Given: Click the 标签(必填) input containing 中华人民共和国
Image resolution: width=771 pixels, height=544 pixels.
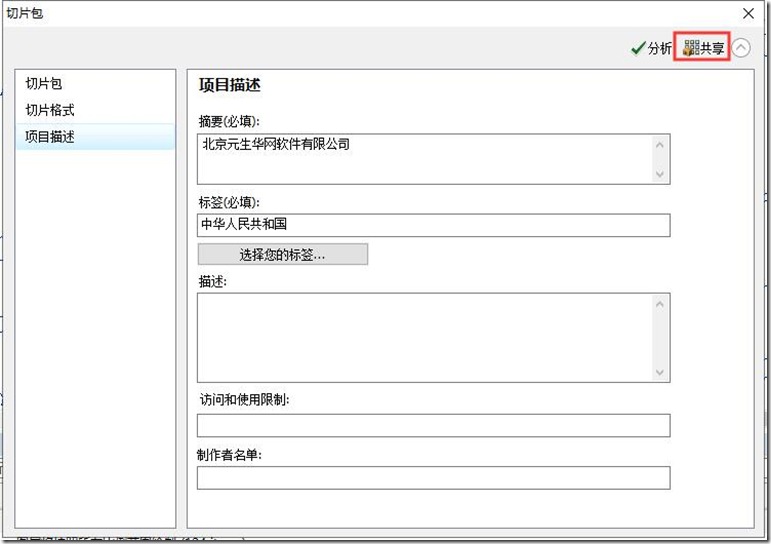Looking at the screenshot, I should [433, 225].
